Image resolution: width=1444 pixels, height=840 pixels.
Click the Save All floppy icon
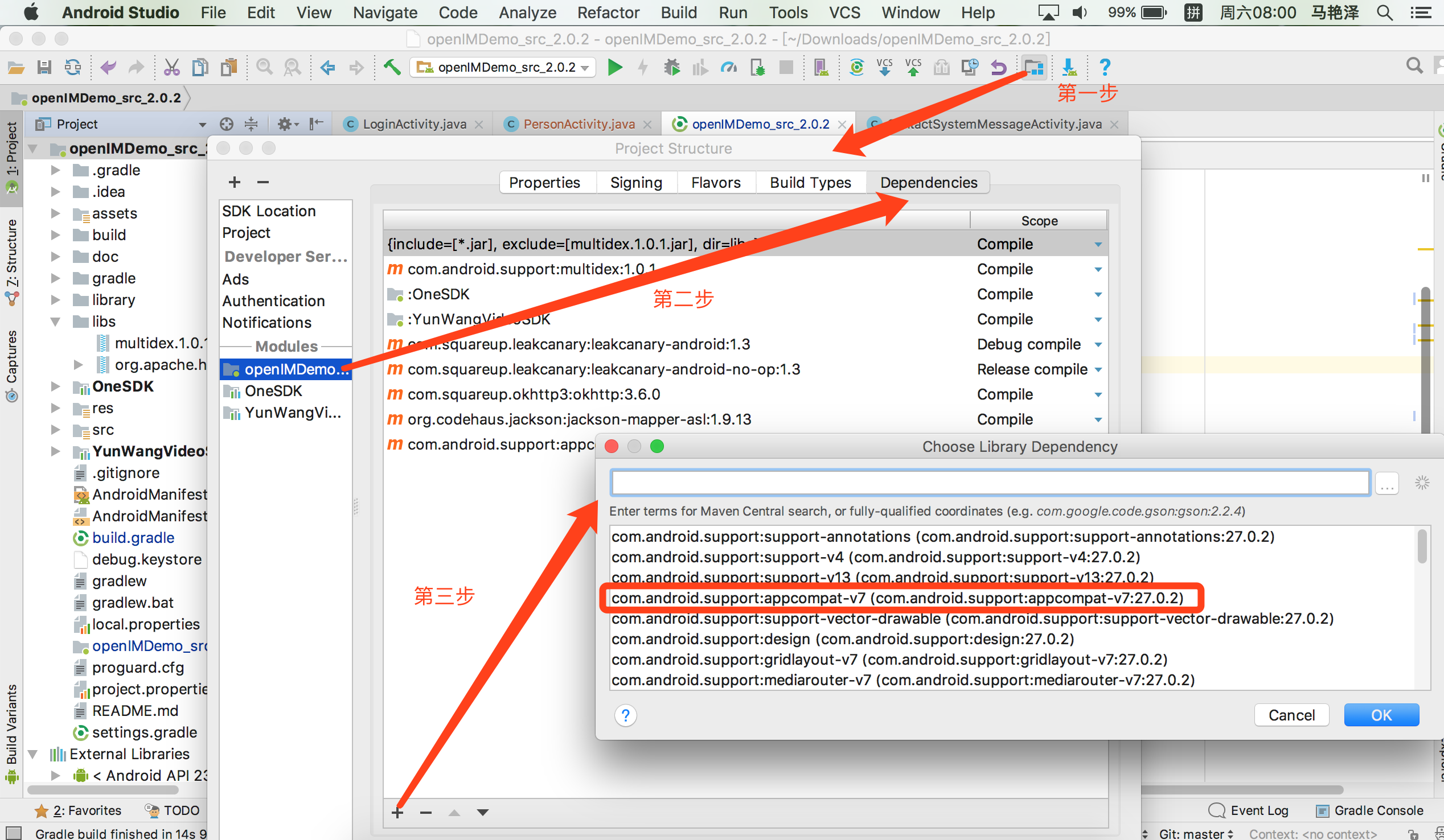click(x=44, y=68)
